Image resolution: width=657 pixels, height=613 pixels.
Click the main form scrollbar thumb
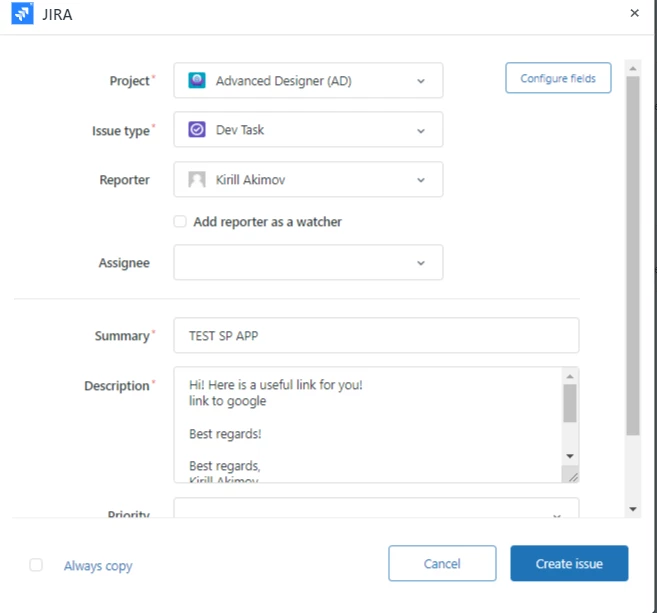tap(633, 256)
